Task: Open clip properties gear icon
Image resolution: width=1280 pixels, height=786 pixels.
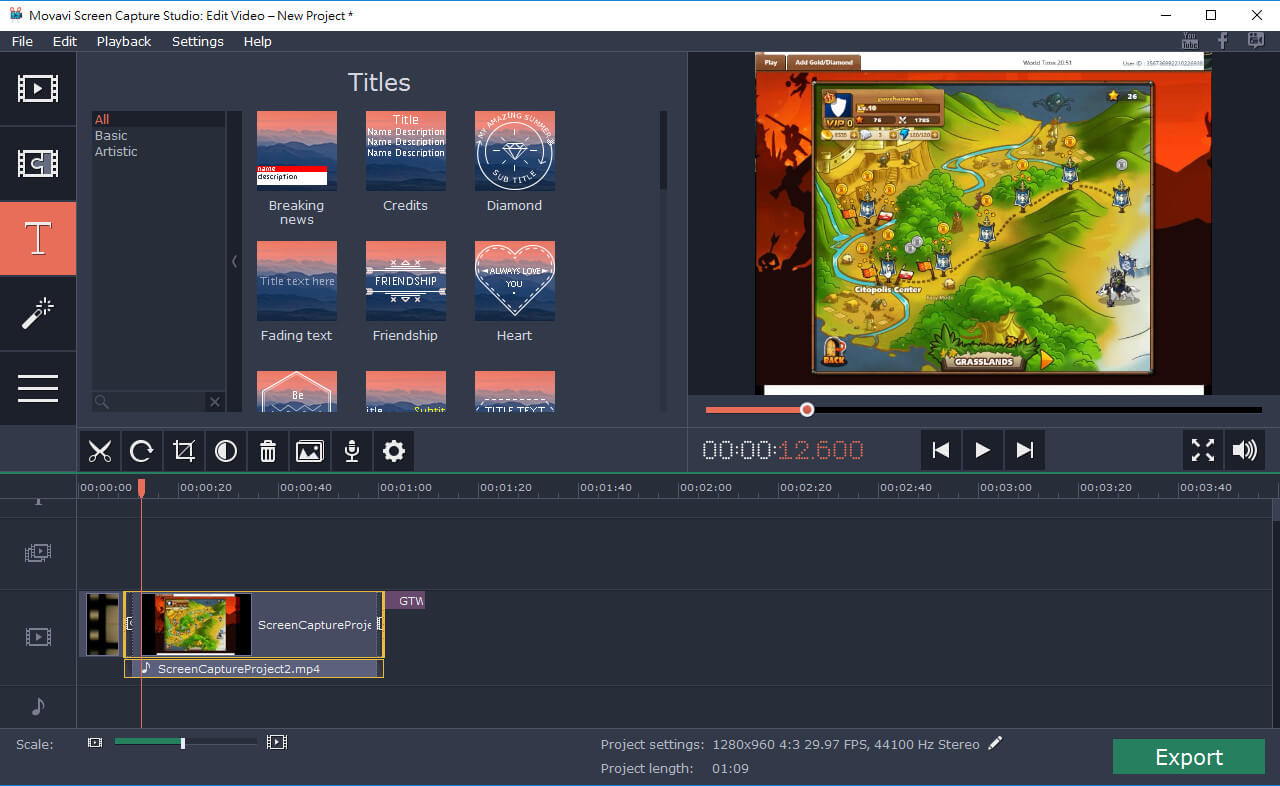Action: pyautogui.click(x=394, y=451)
